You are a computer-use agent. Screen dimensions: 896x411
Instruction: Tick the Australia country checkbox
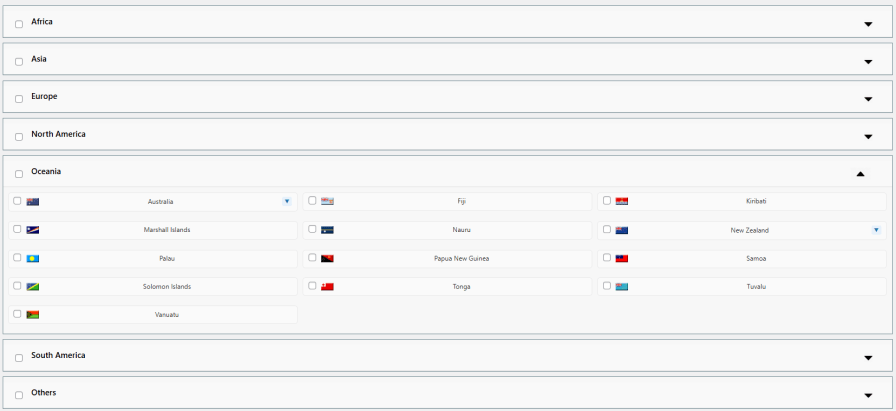[17, 201]
